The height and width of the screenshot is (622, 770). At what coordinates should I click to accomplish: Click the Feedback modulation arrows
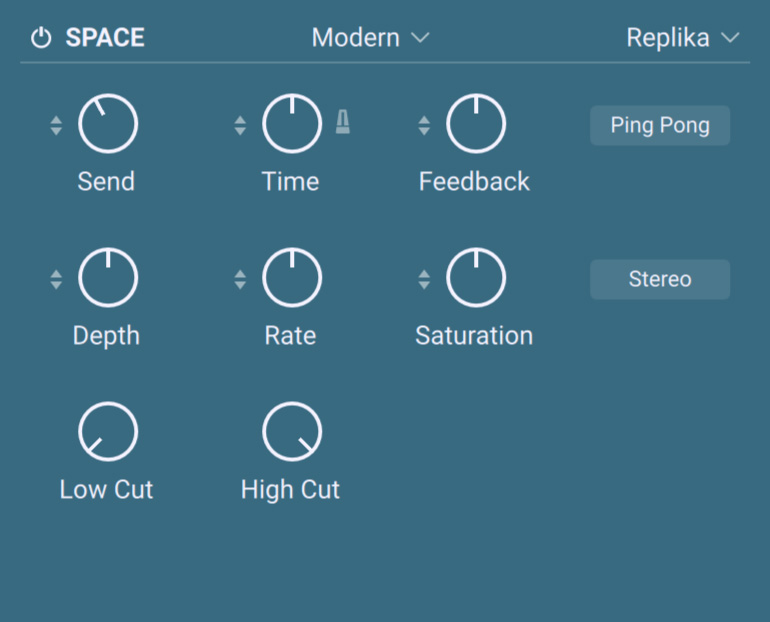[424, 125]
